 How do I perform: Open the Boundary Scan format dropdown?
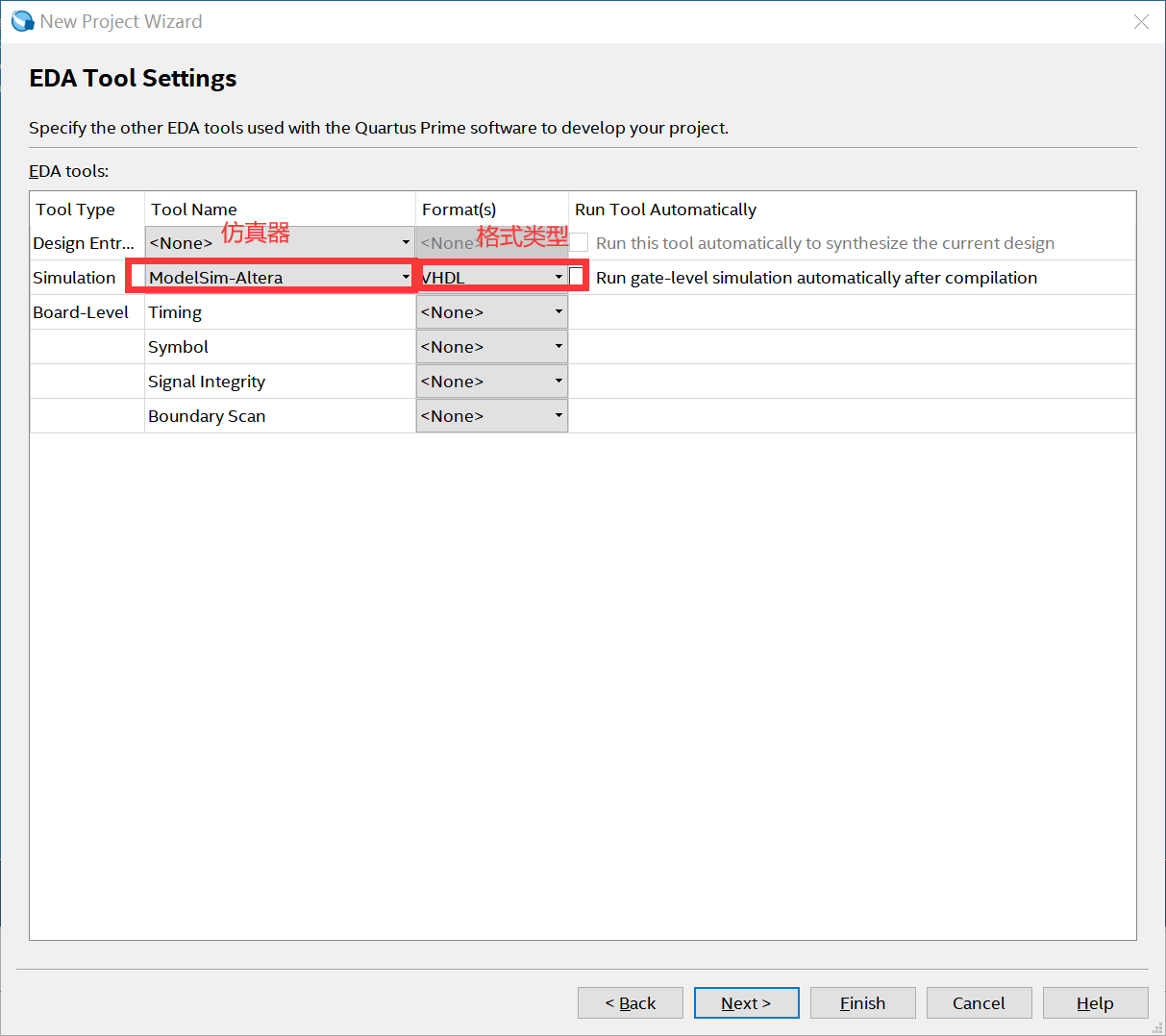[492, 416]
